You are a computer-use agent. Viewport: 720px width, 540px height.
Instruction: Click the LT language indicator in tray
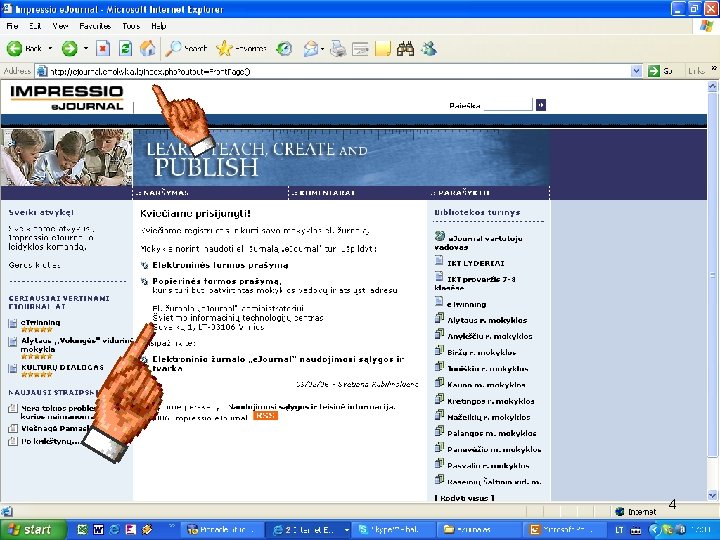(x=619, y=530)
